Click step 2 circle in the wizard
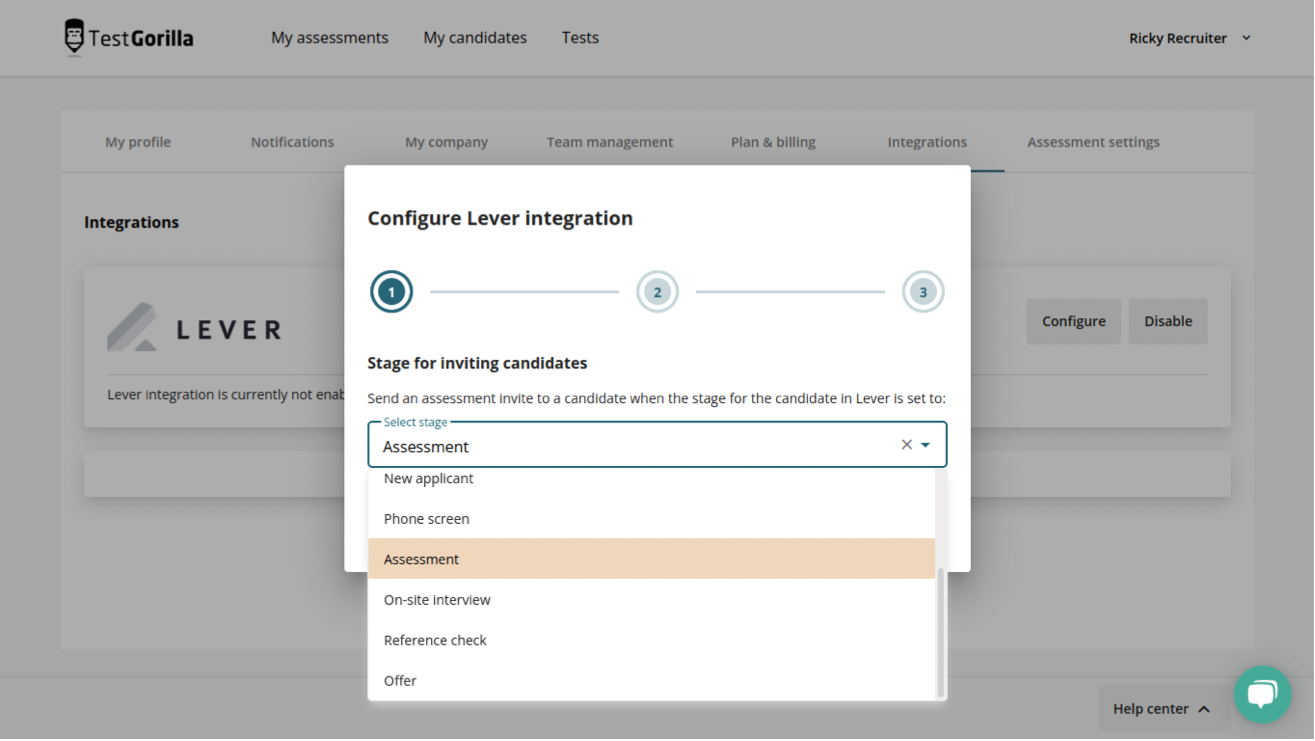Image resolution: width=1315 pixels, height=741 pixels. 657,291
